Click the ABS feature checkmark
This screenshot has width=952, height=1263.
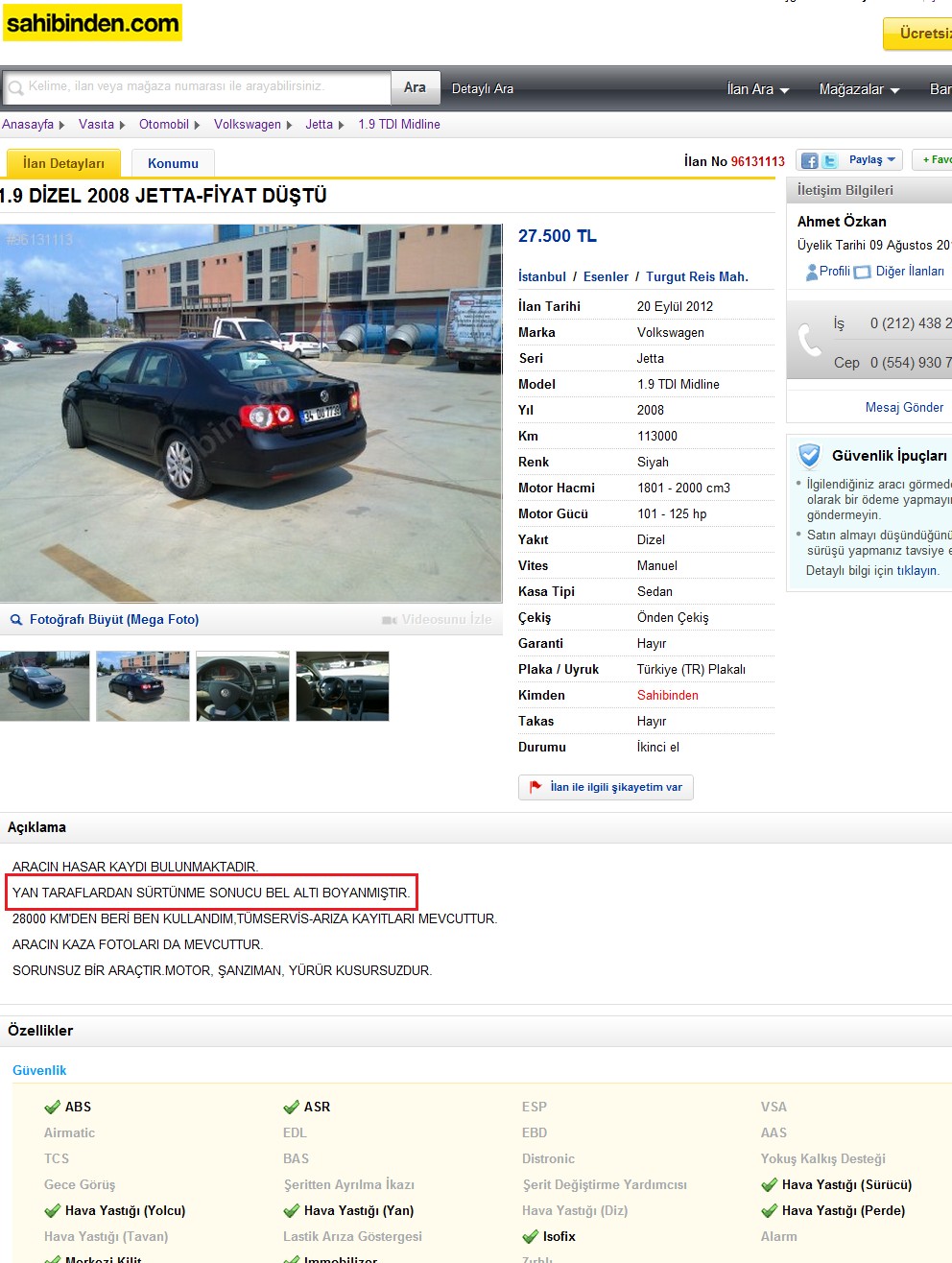(53, 1108)
